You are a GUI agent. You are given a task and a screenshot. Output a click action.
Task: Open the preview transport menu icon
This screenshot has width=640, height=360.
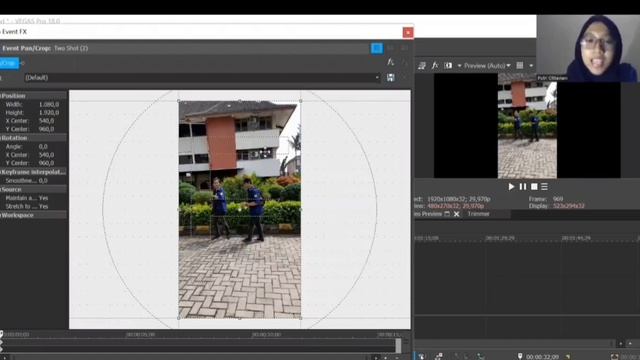tap(544, 187)
